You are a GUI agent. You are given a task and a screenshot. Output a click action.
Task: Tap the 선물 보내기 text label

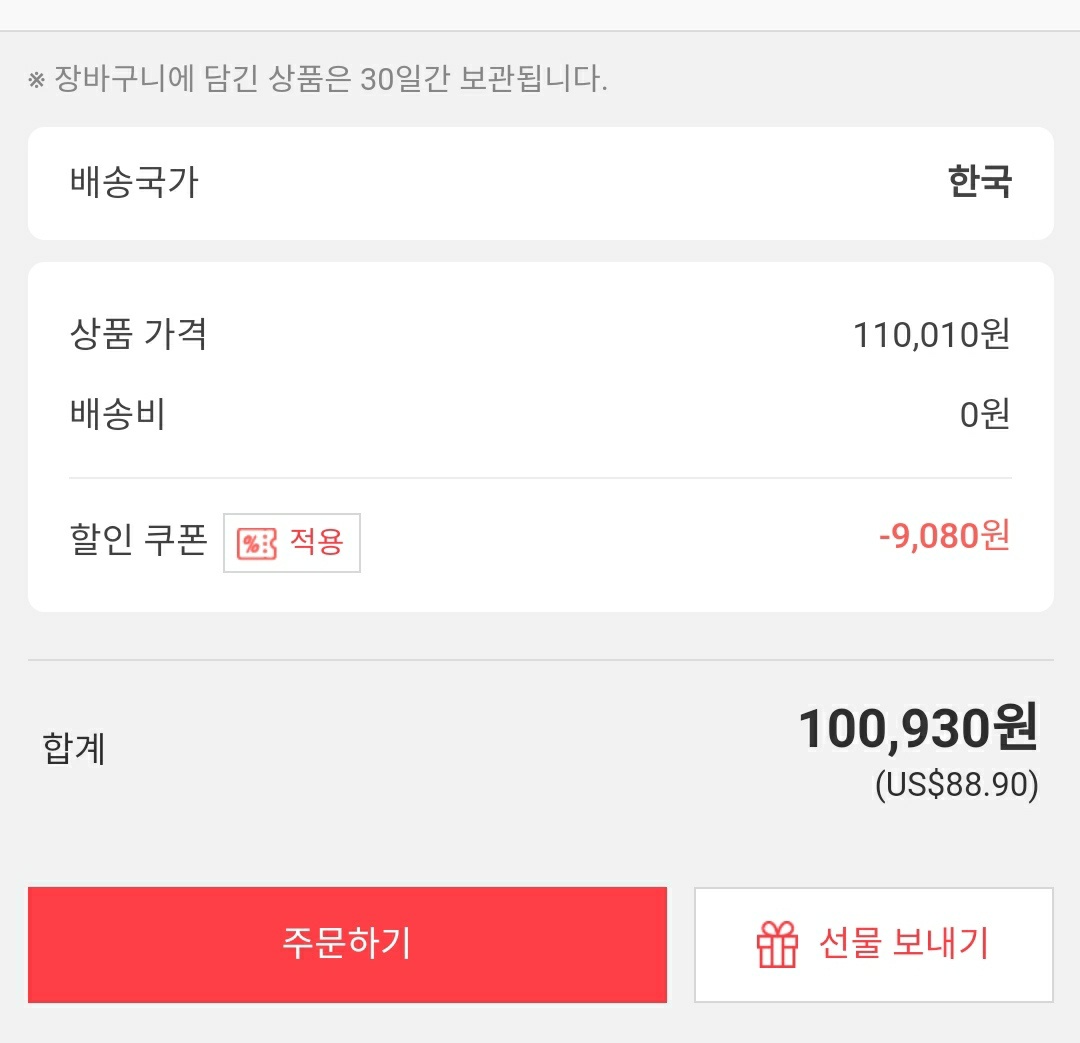click(x=903, y=943)
